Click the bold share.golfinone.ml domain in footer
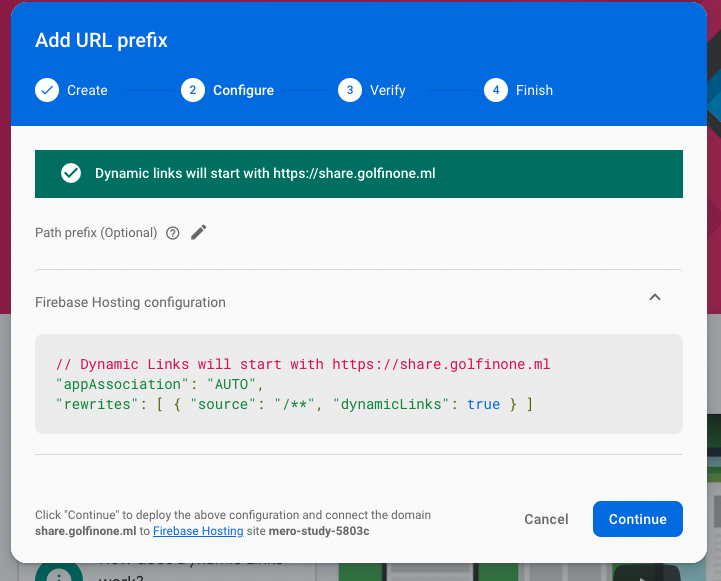Screen dimensions: 721x581 pos(86,531)
